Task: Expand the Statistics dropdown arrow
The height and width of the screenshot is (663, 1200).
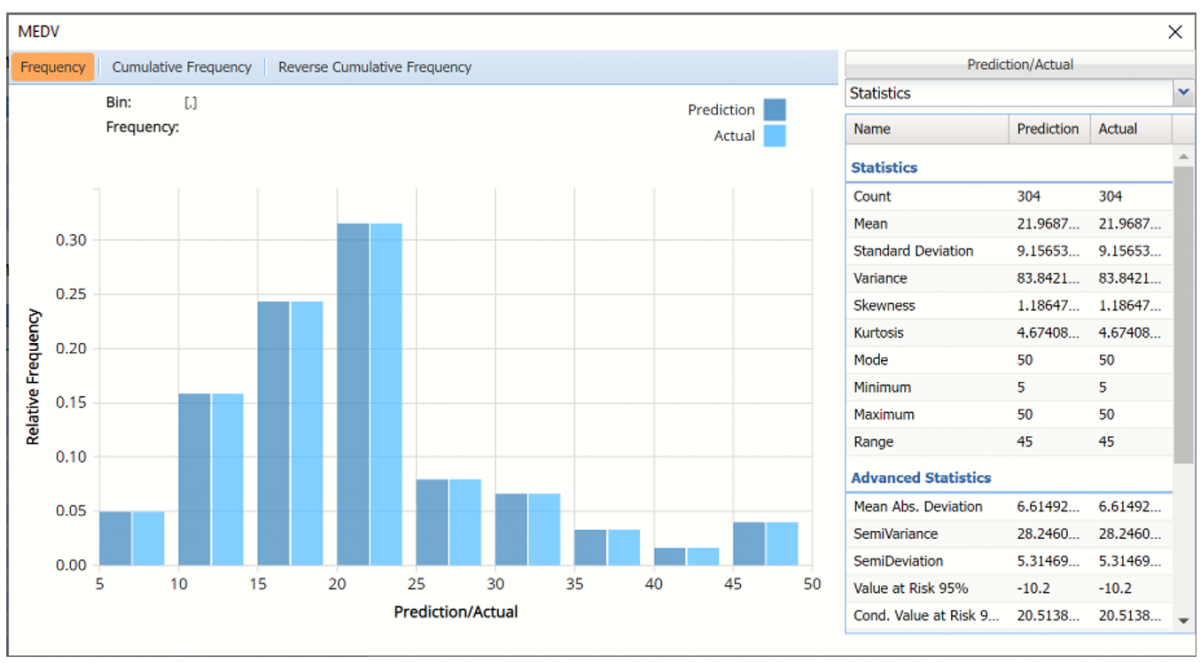Action: pos(1184,93)
